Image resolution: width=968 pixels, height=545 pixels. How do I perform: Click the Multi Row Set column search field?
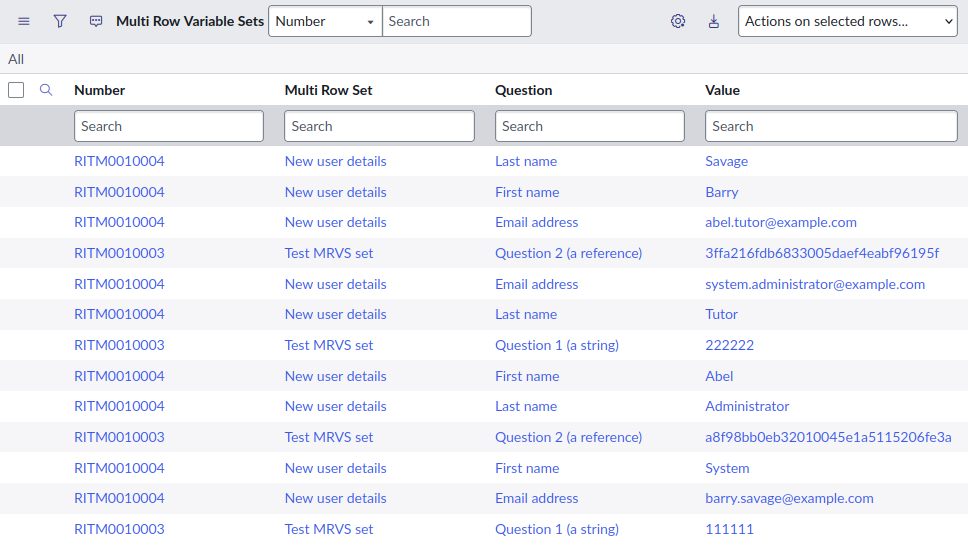click(379, 126)
